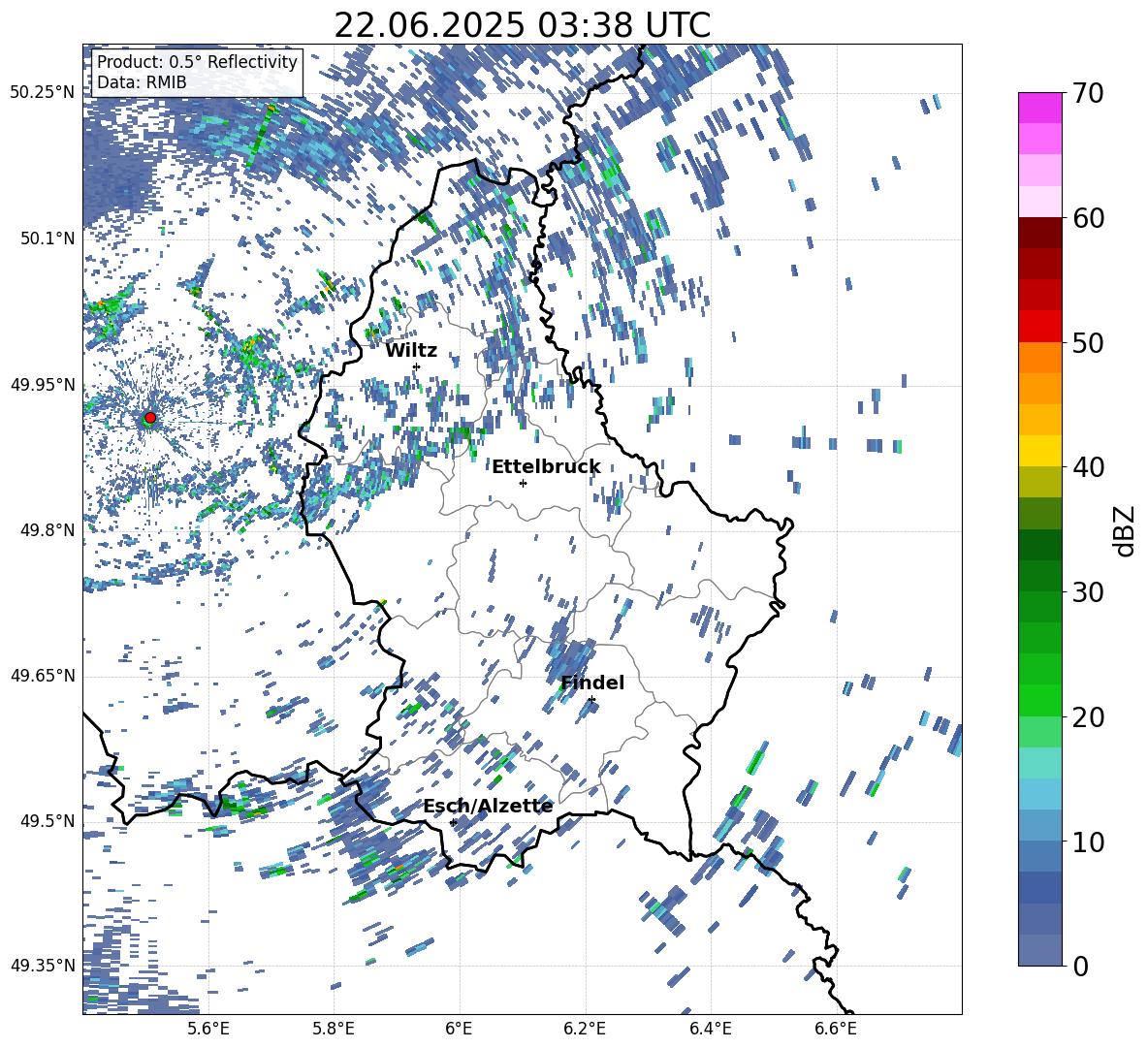
Task: Click the colorbar tick label 60
Action: [1088, 218]
